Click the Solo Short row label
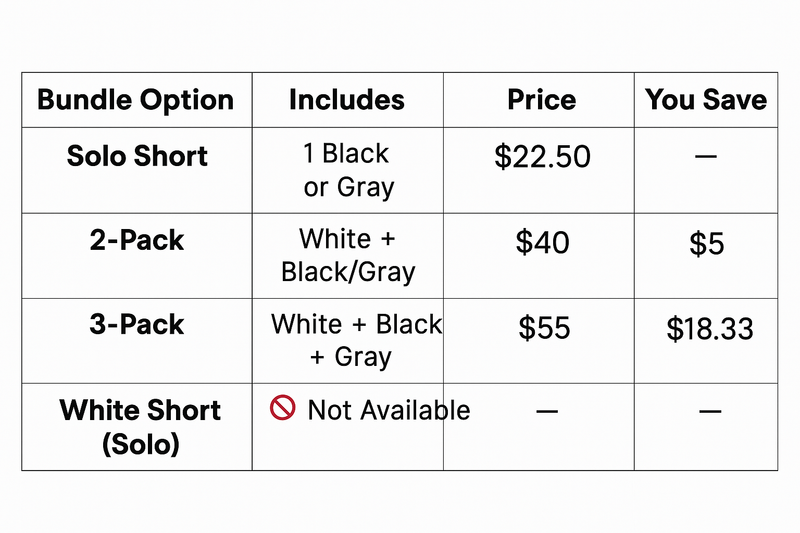Image resolution: width=800 pixels, height=533 pixels. pyautogui.click(x=137, y=157)
